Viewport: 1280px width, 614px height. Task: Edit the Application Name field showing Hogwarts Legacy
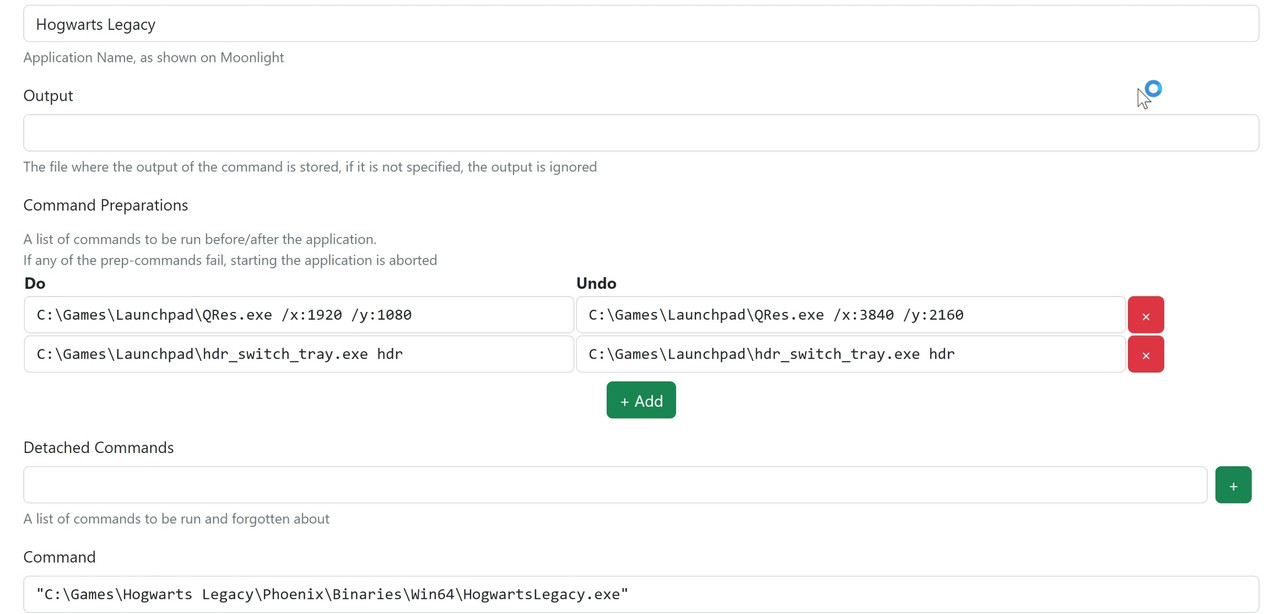tap(641, 24)
